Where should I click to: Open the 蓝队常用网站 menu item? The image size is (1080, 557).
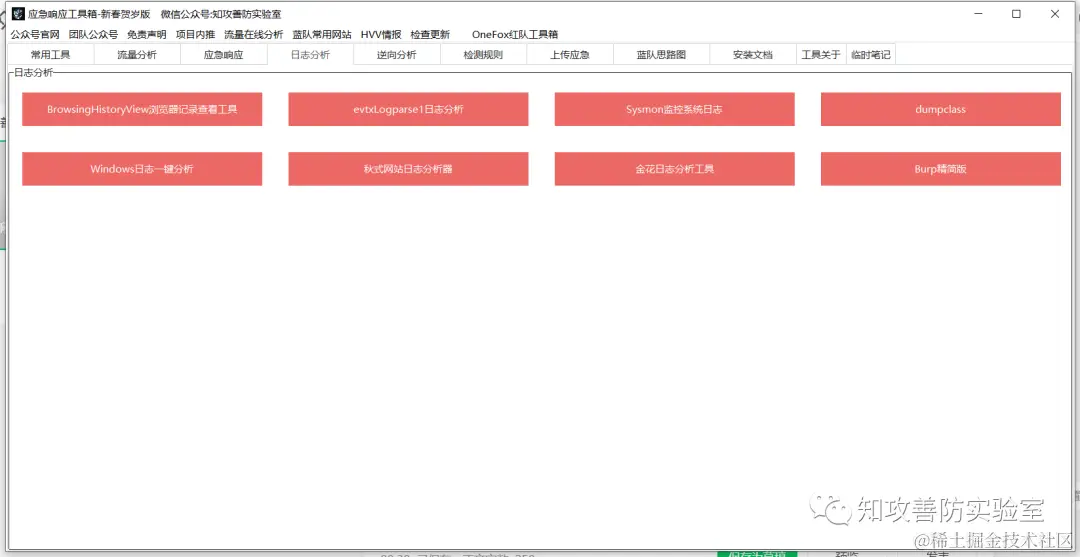(x=322, y=34)
